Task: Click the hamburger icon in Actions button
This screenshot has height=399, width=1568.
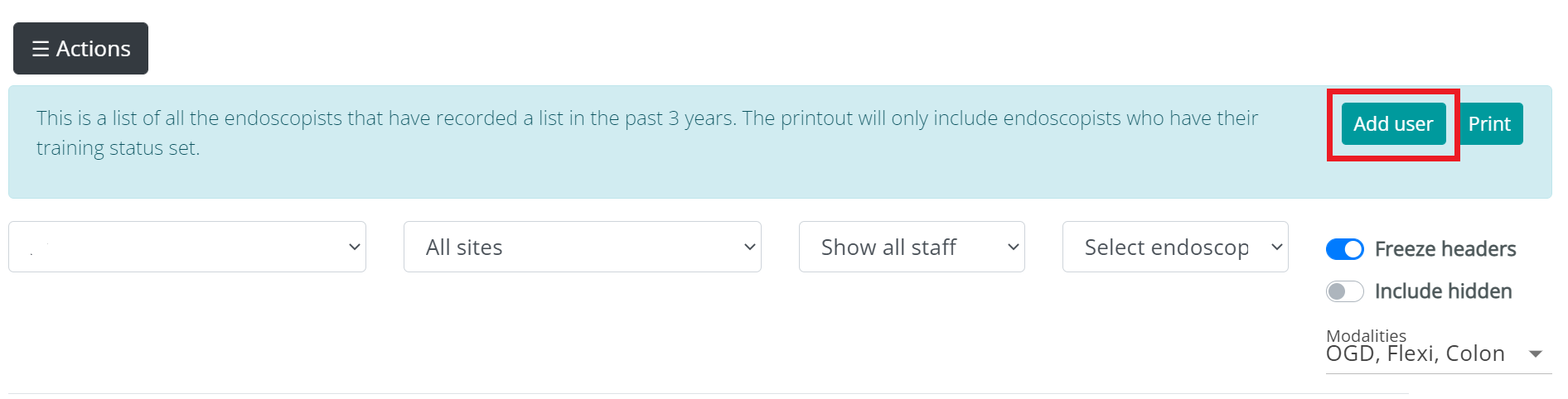Action: point(40,49)
